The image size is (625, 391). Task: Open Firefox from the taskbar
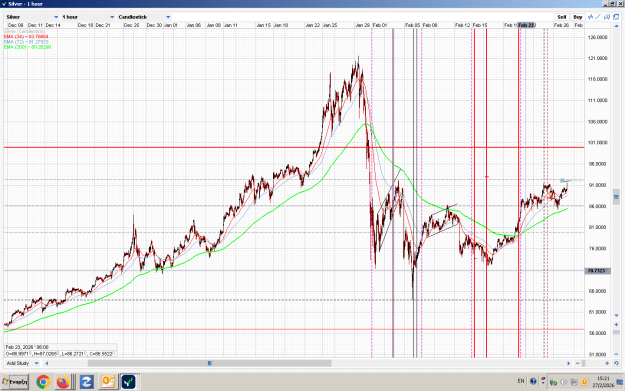pos(63,382)
